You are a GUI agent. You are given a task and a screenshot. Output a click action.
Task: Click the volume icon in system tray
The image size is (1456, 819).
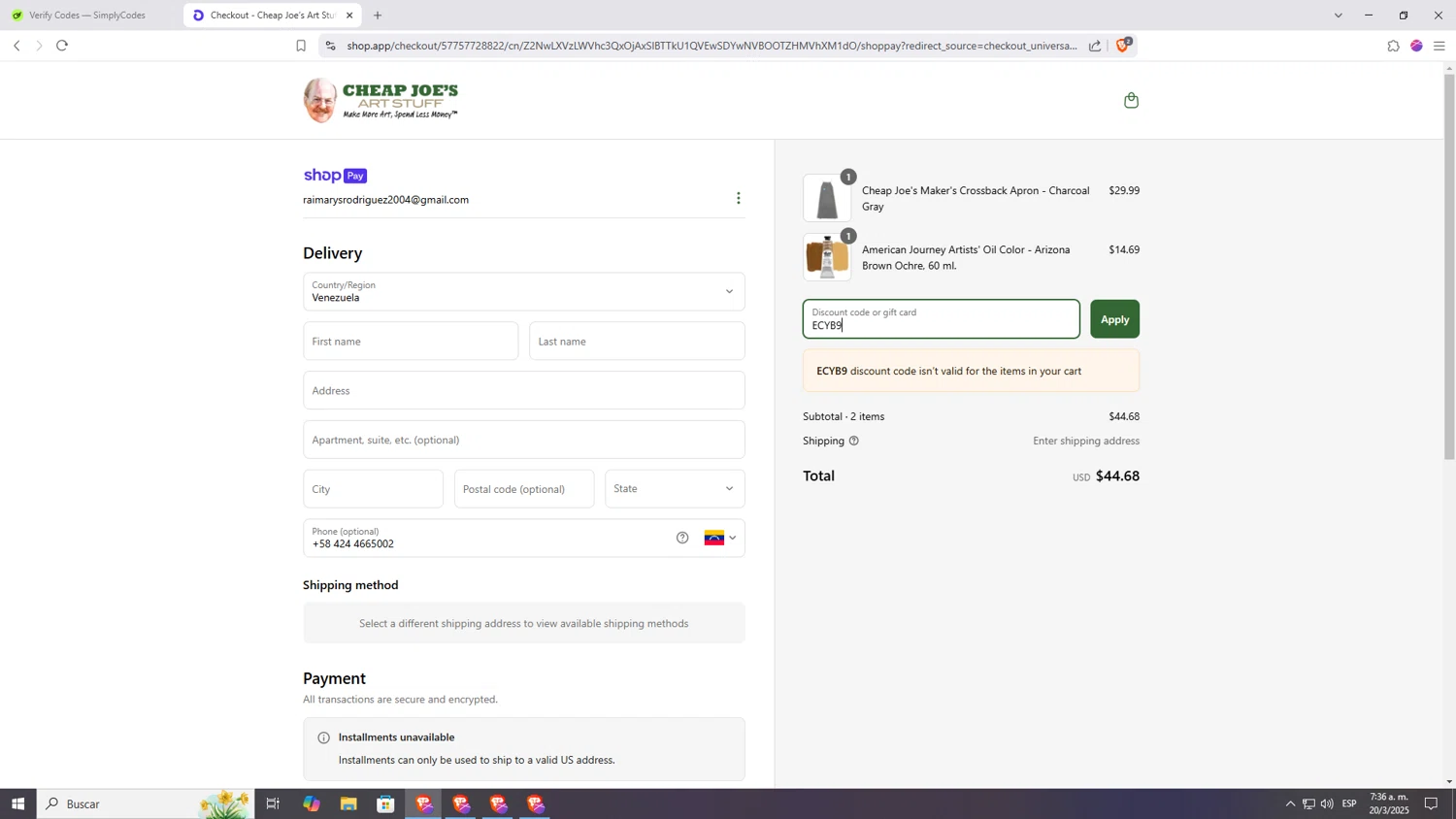[x=1327, y=803]
